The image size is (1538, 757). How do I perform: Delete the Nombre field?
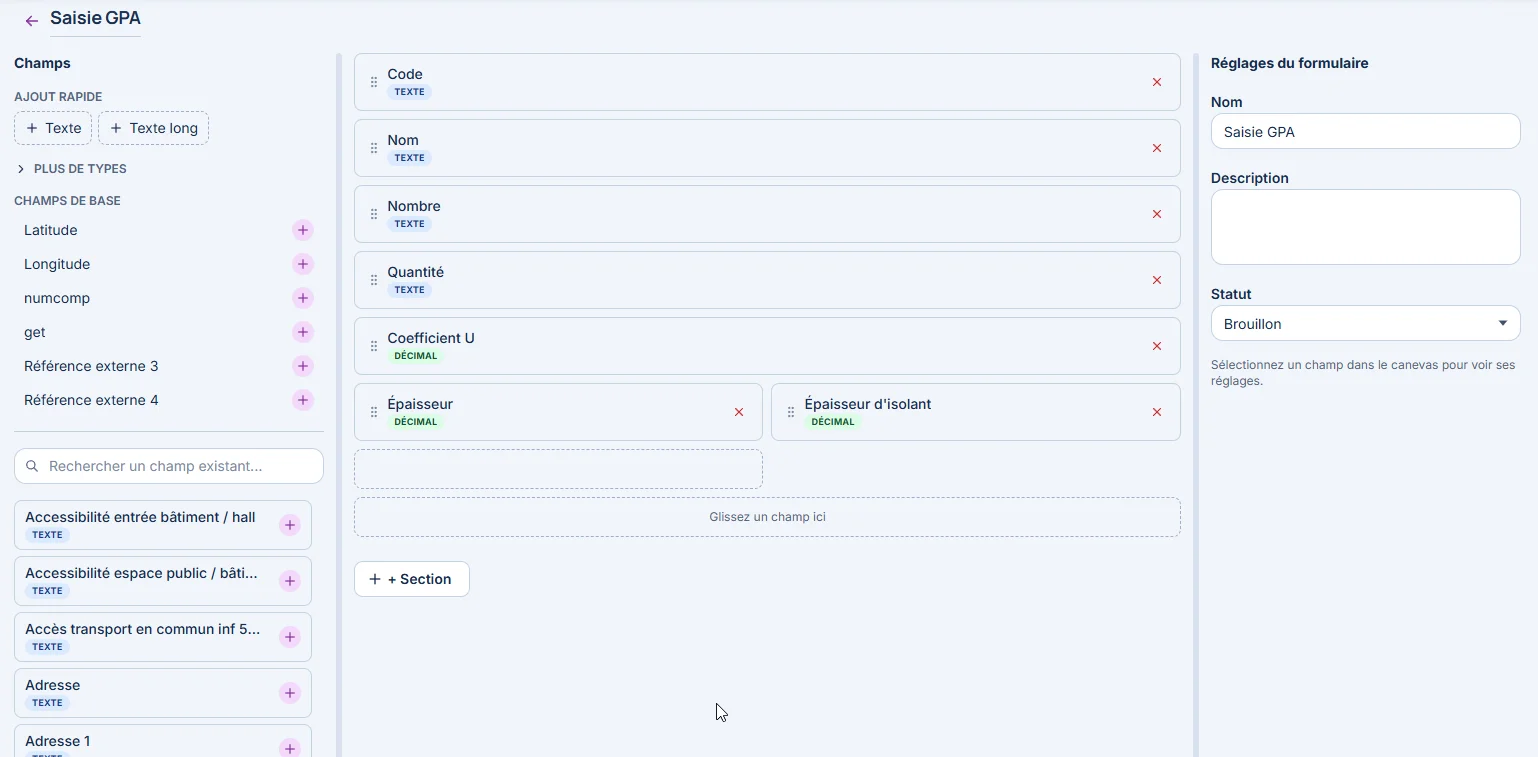[1157, 214]
